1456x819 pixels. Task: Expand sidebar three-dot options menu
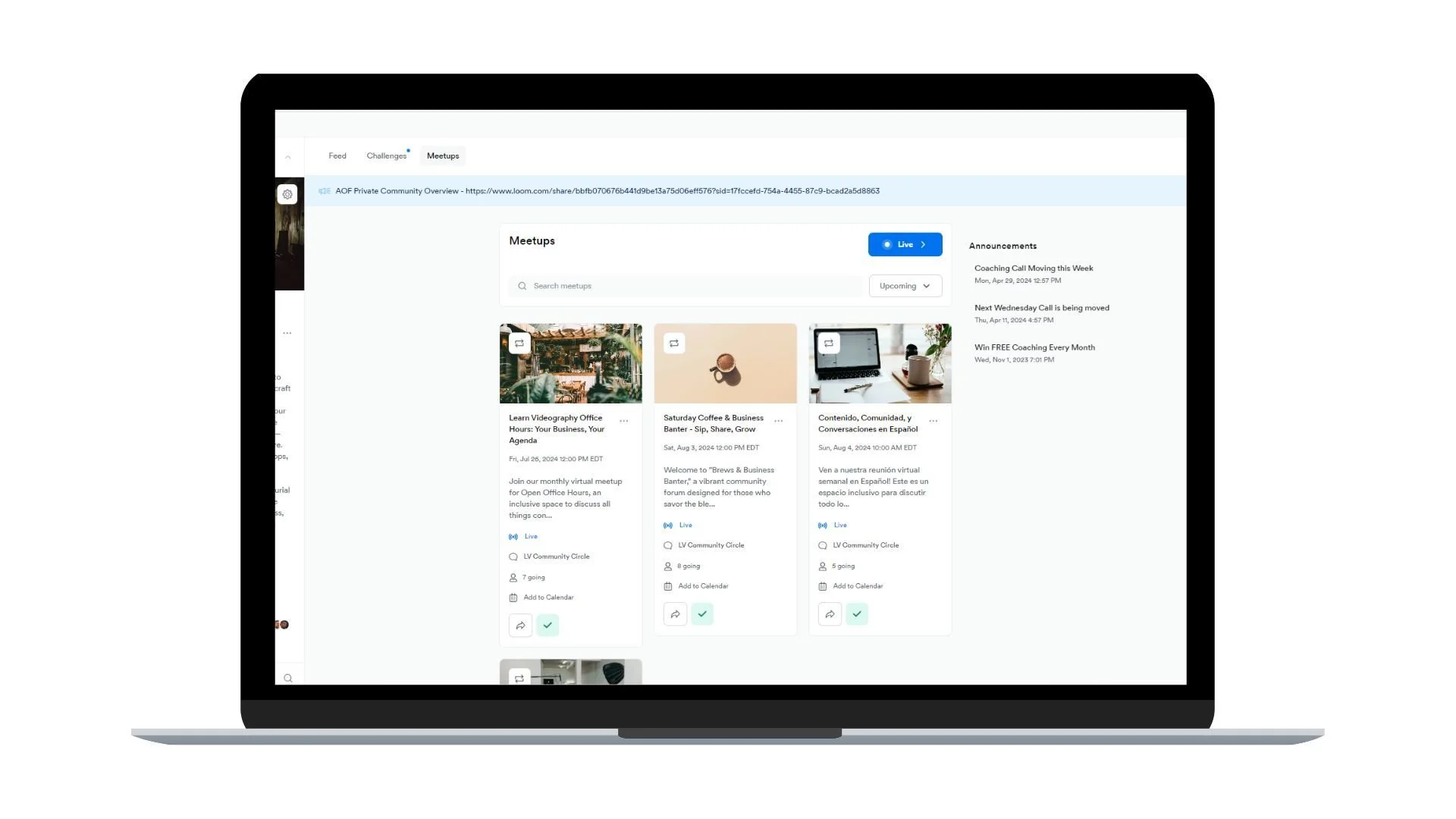(x=287, y=333)
